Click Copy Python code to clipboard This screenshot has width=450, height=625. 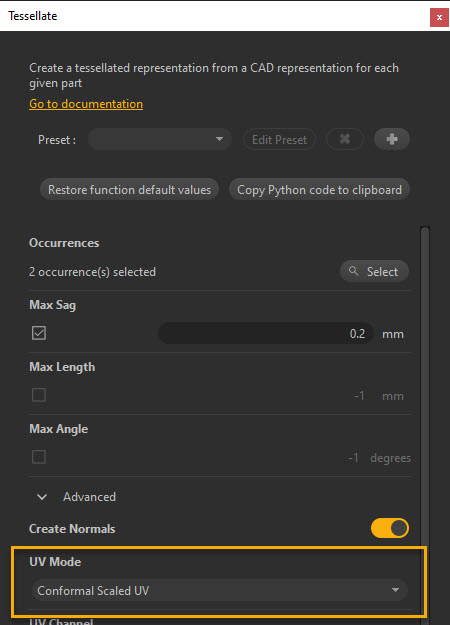tap(319, 190)
